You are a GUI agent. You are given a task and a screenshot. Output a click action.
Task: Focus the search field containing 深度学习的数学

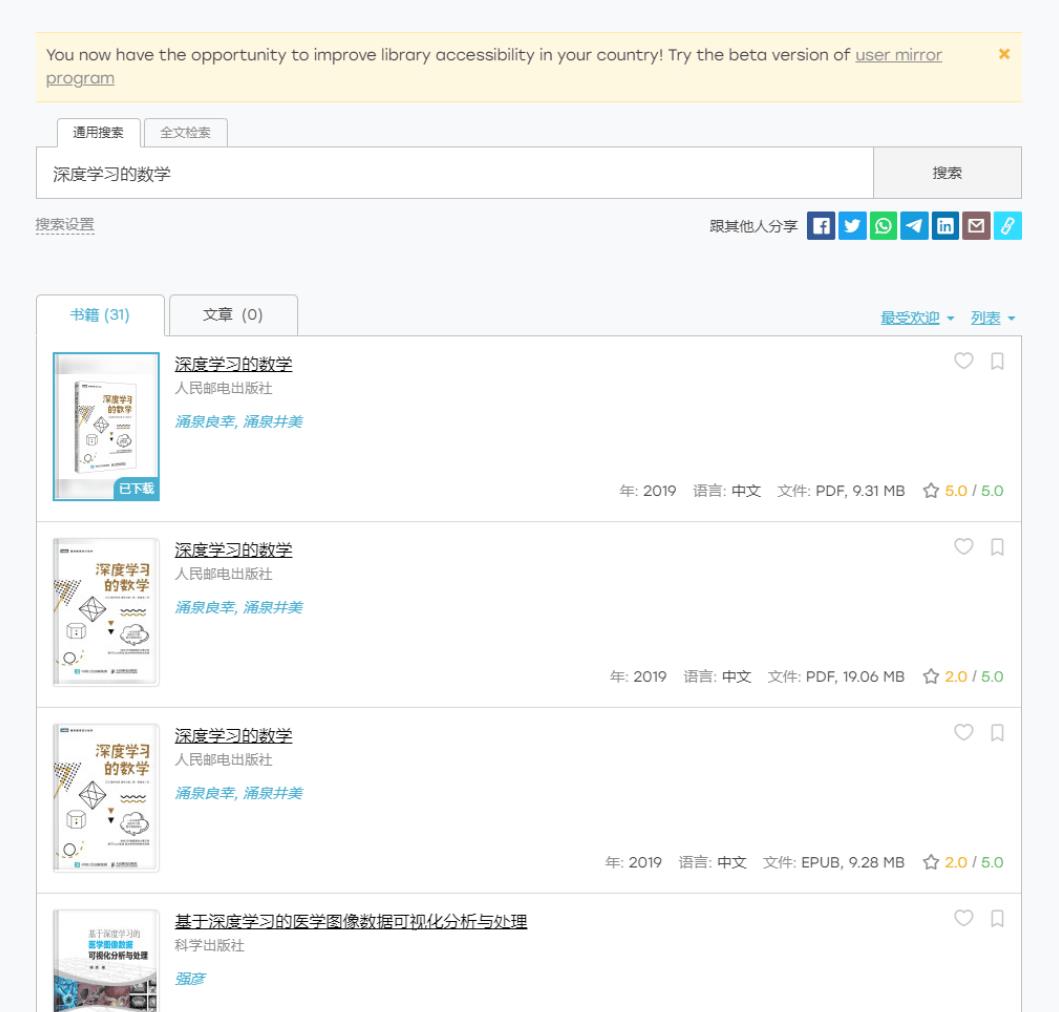click(x=455, y=173)
